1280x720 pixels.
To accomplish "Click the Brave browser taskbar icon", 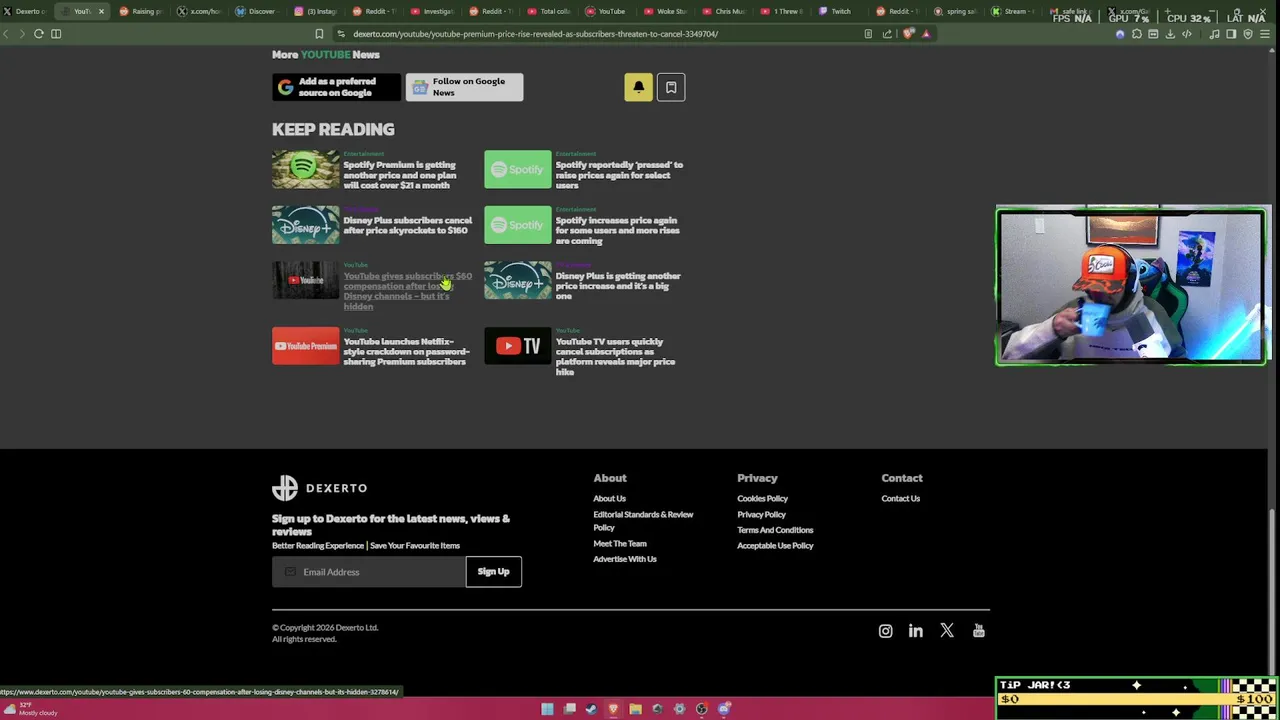I will (x=613, y=709).
